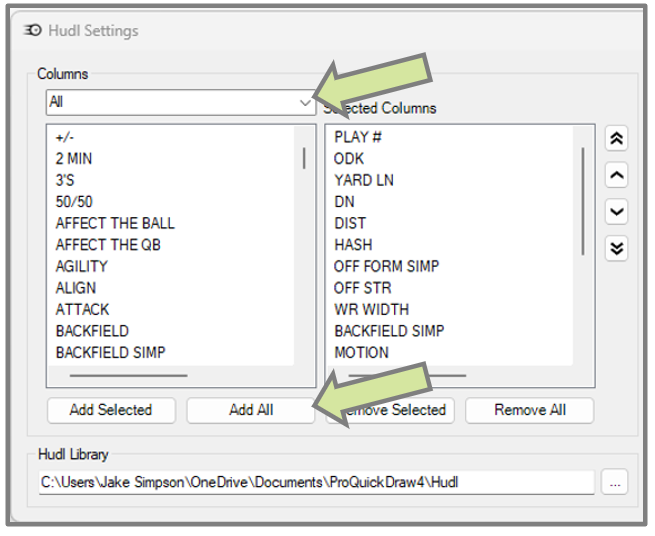Move selected column up one position
Viewport: 655px width, 536px height.
617,176
